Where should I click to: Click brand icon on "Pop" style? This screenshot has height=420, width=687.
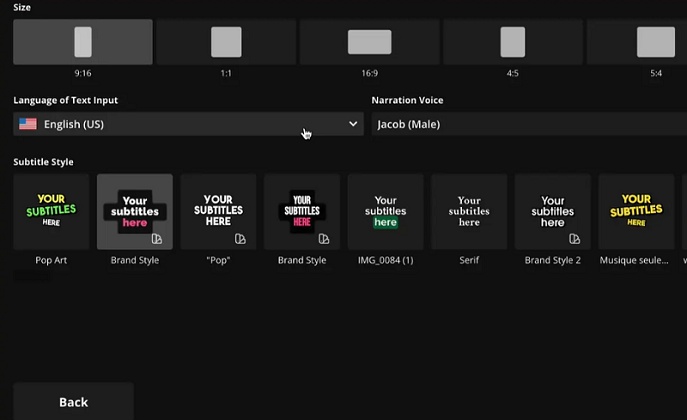240,239
